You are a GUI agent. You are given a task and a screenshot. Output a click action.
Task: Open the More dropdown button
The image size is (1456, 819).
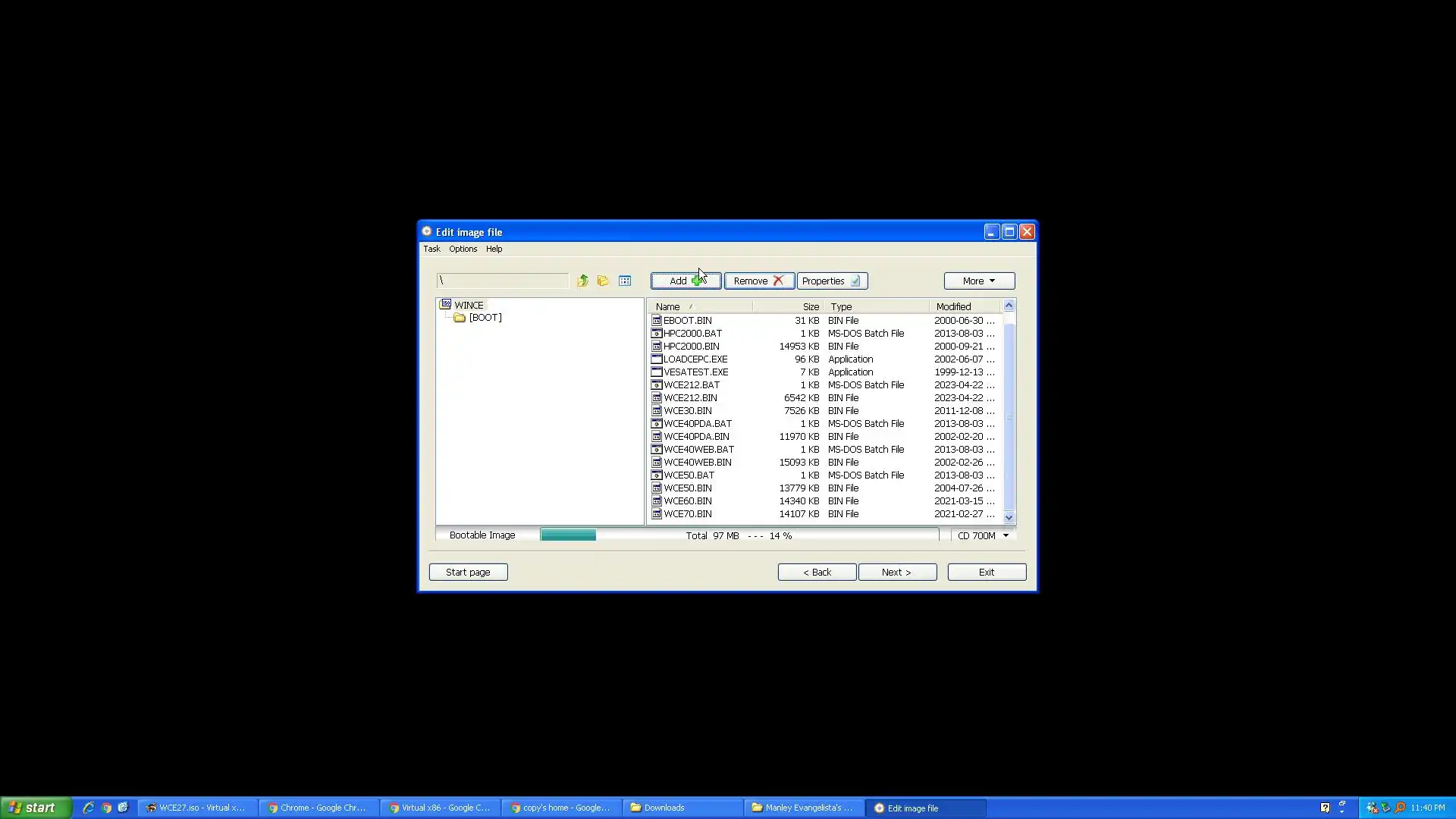[978, 281]
